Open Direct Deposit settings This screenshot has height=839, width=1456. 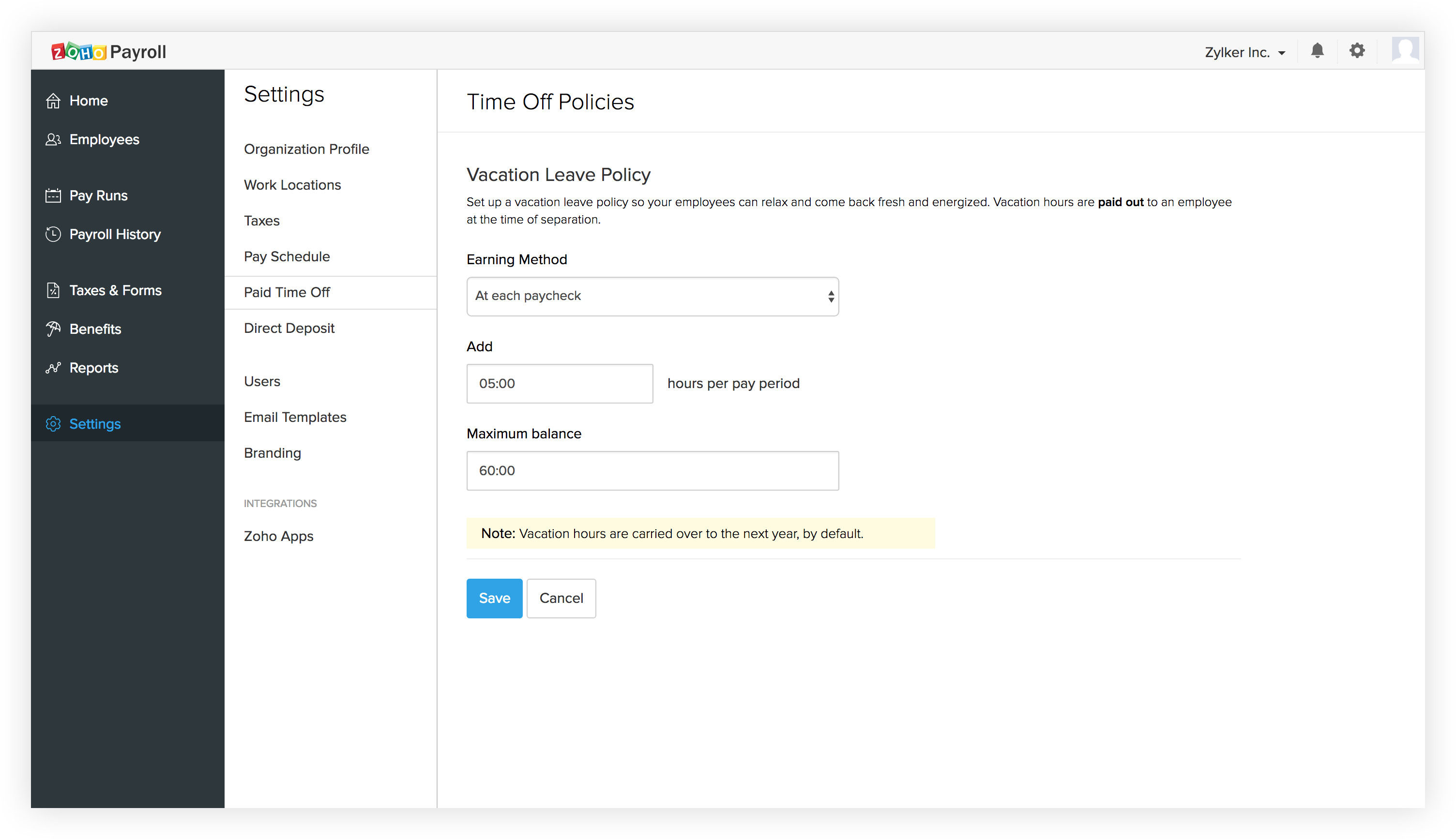[x=289, y=328]
